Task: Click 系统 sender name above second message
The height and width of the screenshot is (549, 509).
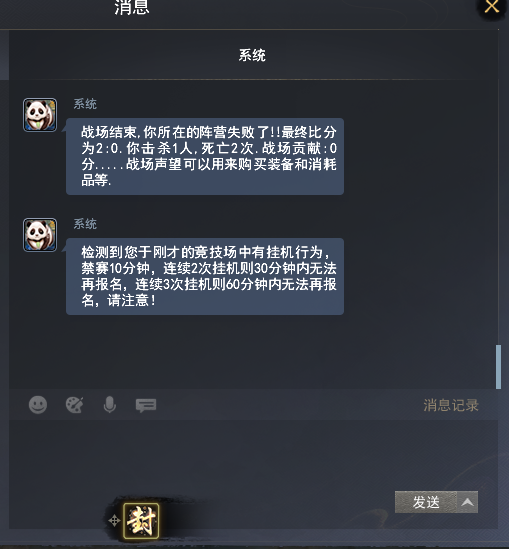Action: tap(85, 224)
